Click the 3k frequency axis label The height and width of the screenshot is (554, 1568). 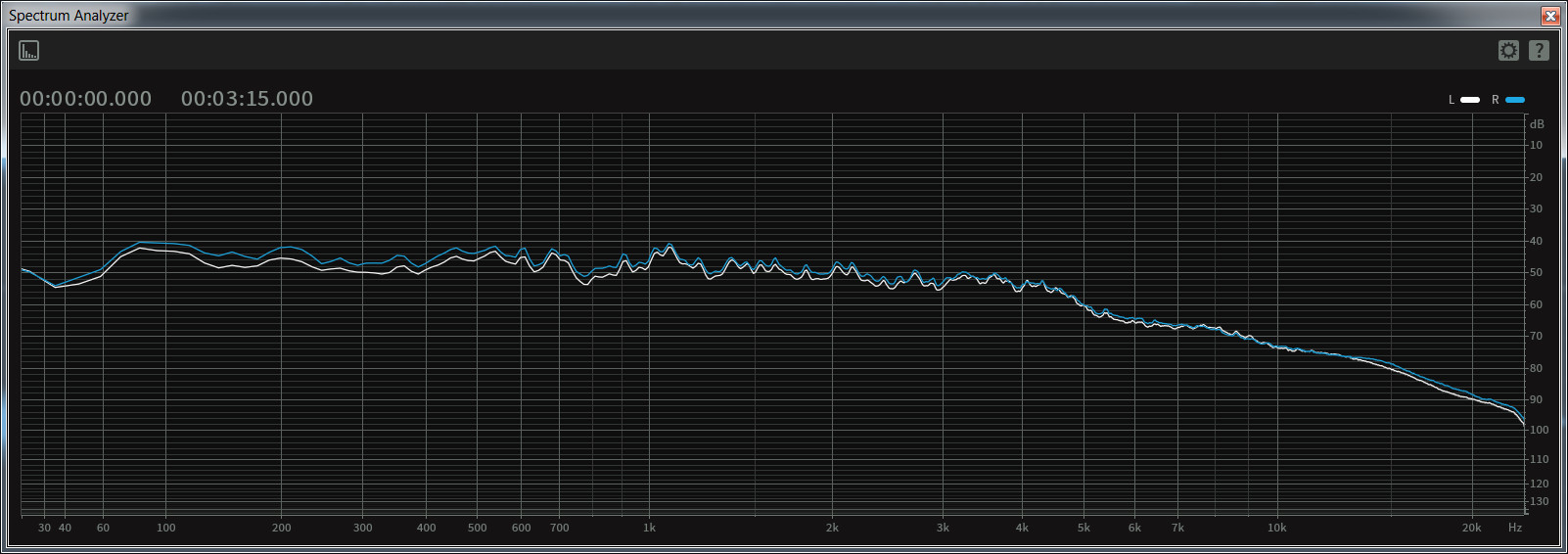pyautogui.click(x=943, y=528)
